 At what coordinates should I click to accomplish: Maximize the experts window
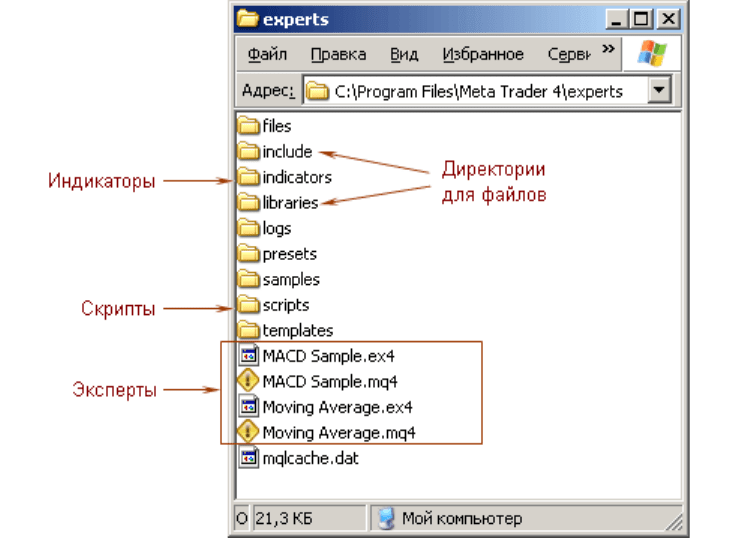[x=641, y=19]
